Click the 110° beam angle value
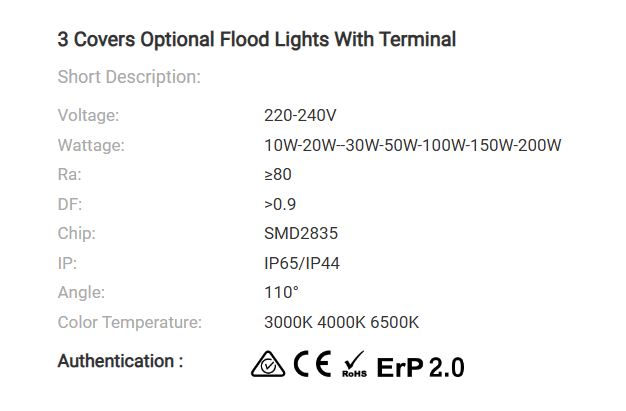The image size is (626, 411). (x=281, y=292)
